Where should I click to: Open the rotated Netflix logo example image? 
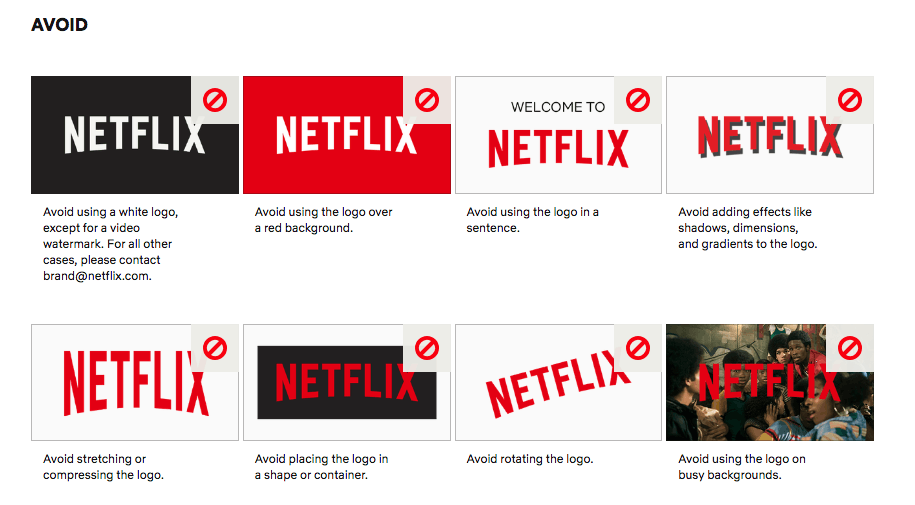(558, 382)
